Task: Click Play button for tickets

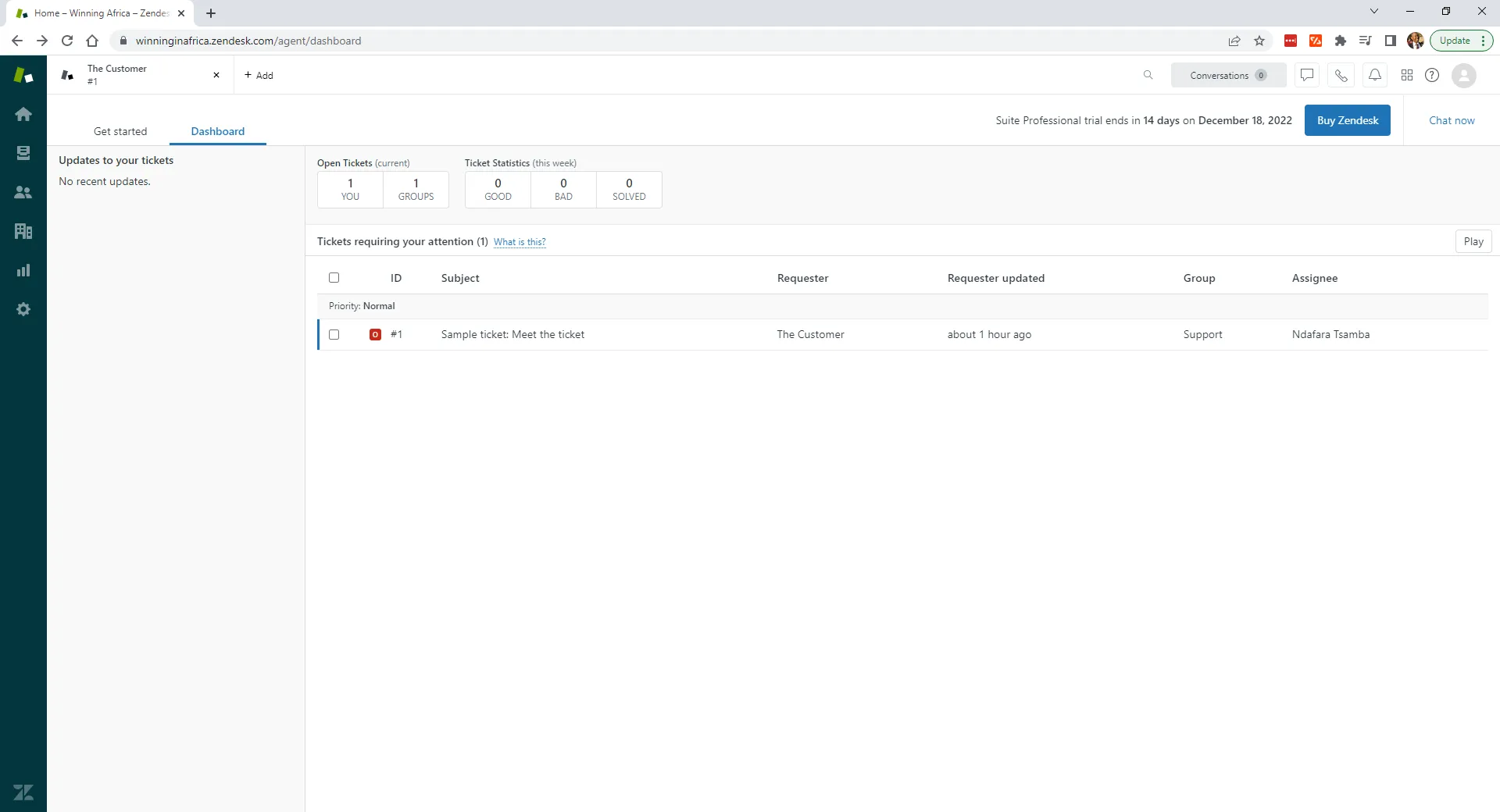Action: (1473, 241)
